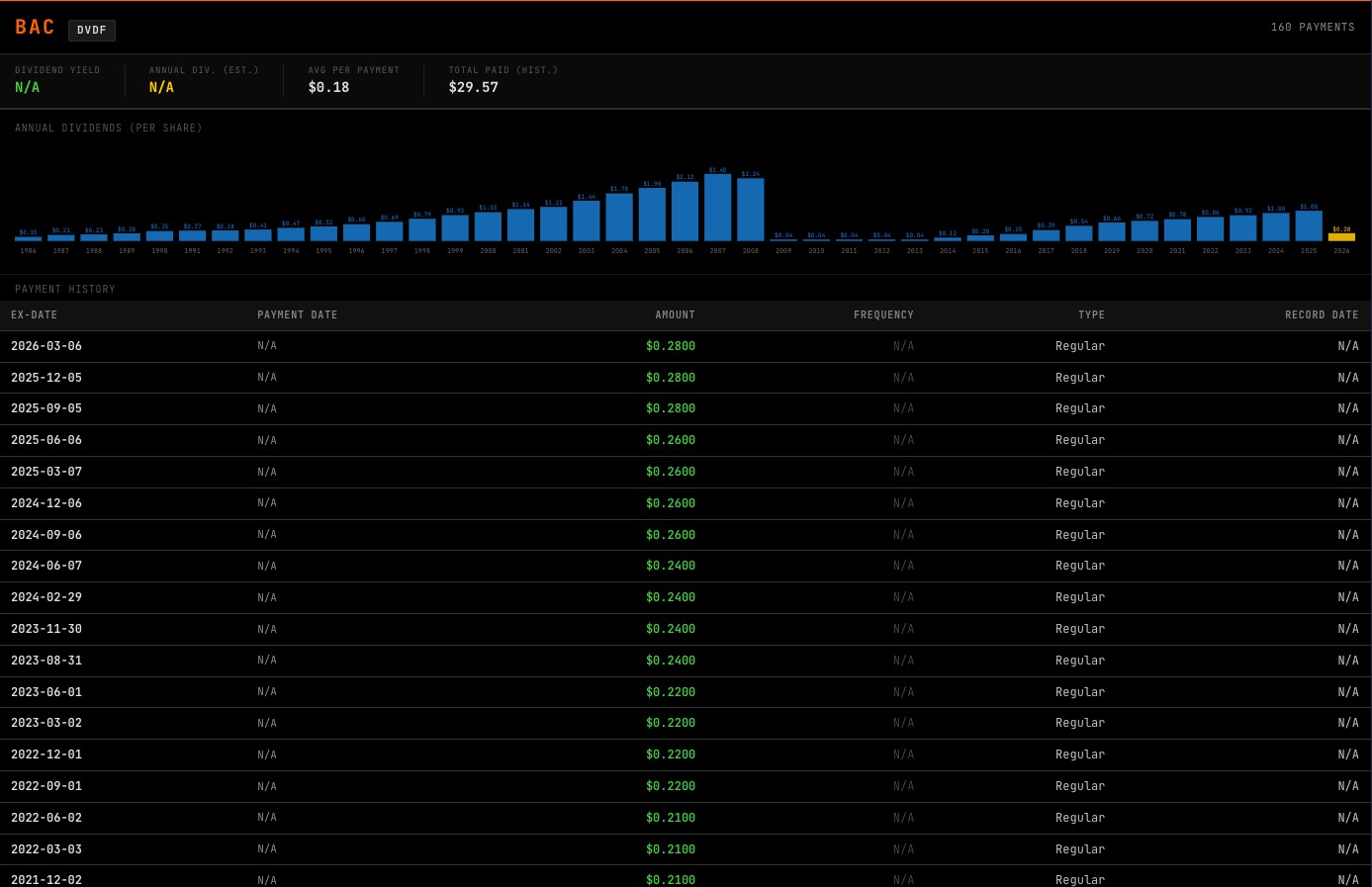This screenshot has width=1372, height=887.
Task: Click the 2008 bar in the dividends chart
Action: pyautogui.click(x=751, y=210)
